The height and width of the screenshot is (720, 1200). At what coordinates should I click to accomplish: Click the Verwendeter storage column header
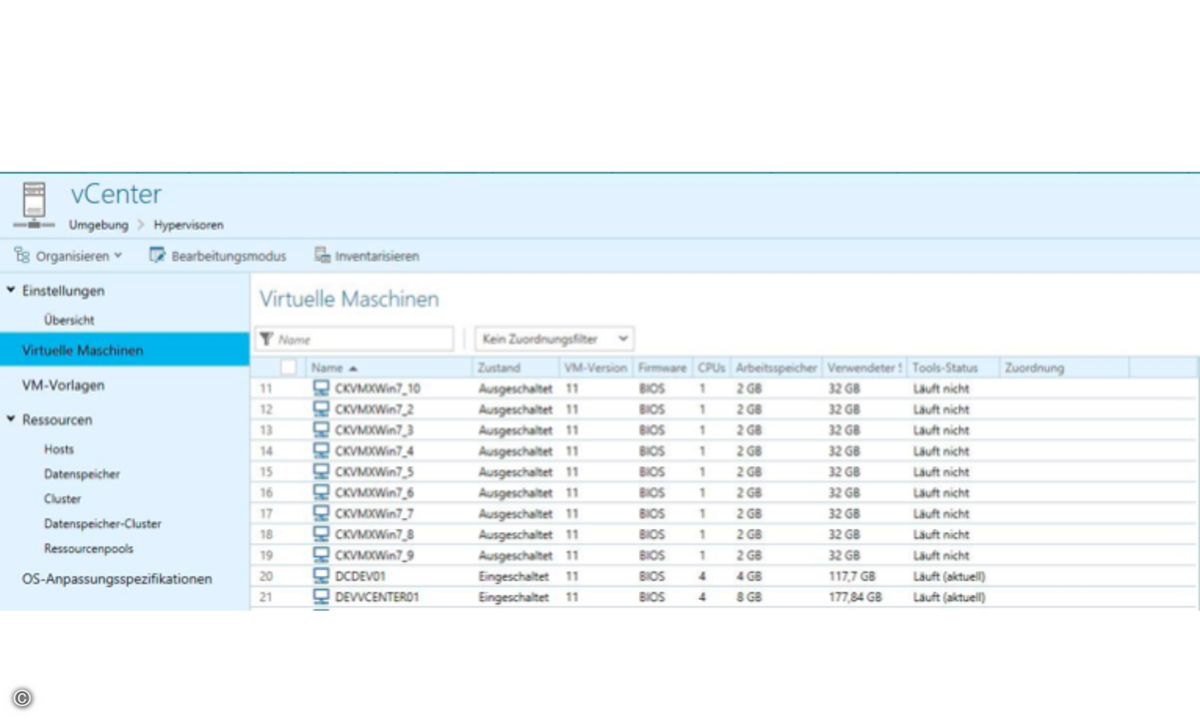(865, 368)
